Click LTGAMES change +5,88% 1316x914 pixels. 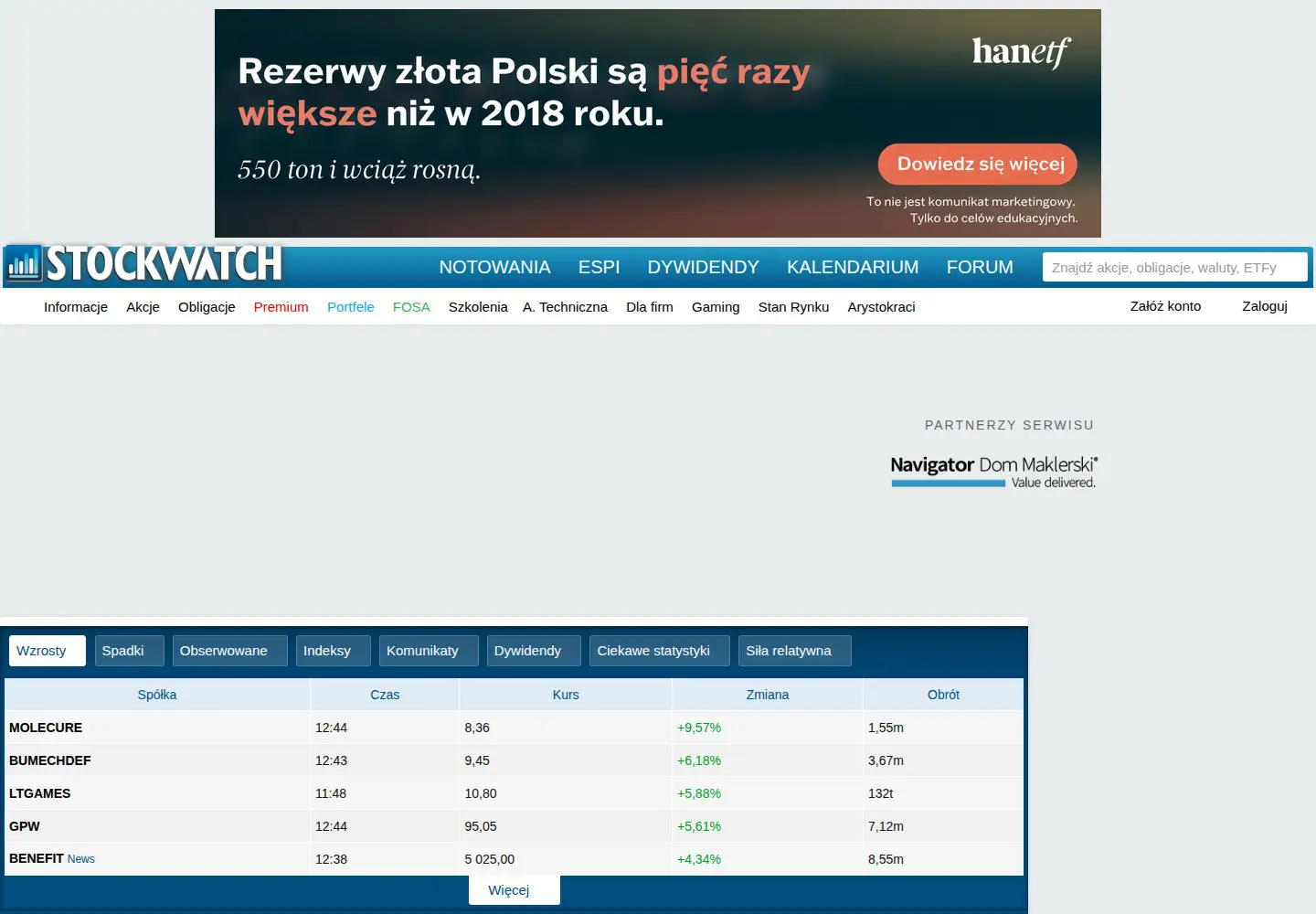(699, 793)
